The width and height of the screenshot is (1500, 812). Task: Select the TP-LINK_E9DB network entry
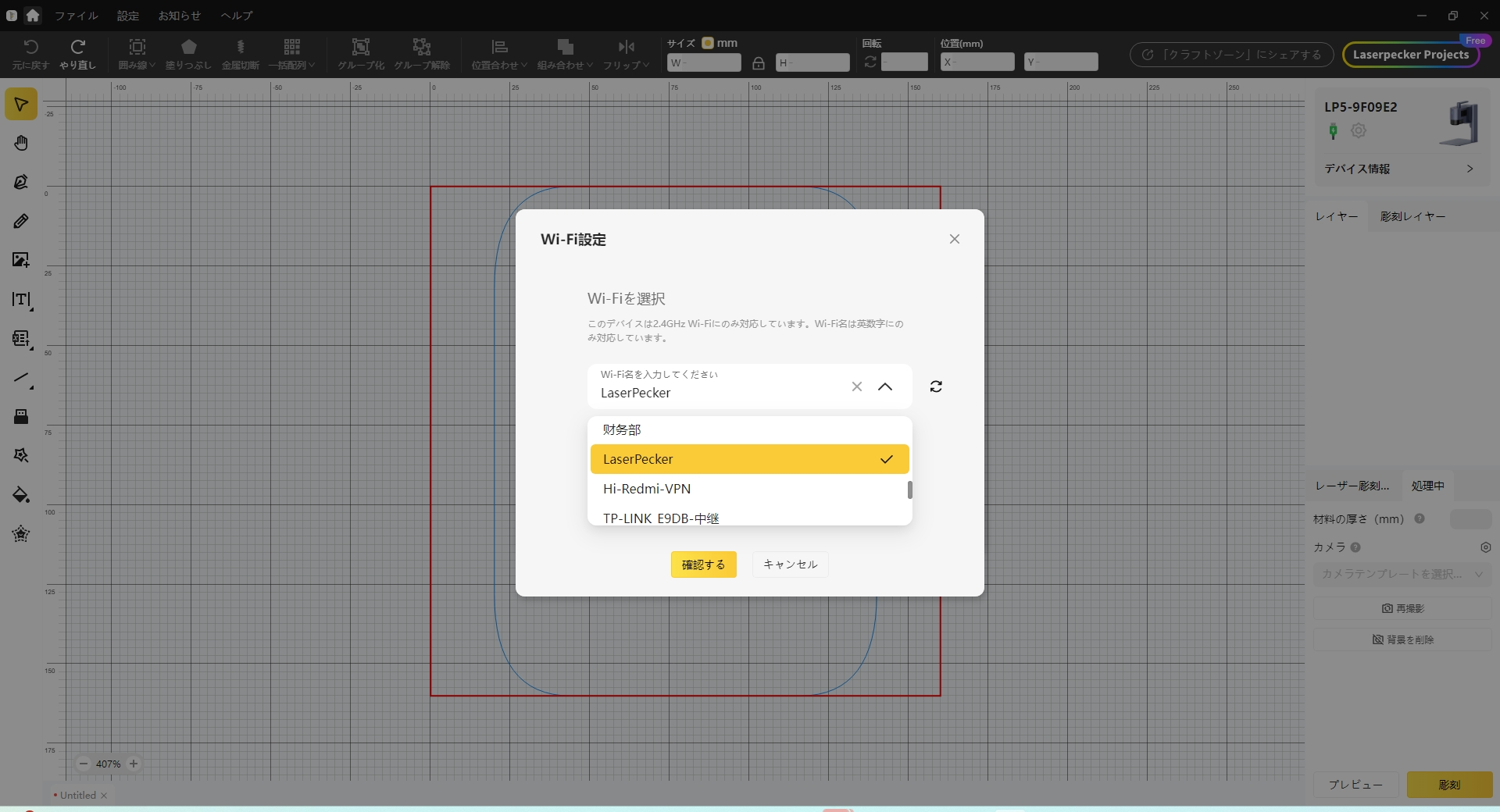(x=750, y=517)
